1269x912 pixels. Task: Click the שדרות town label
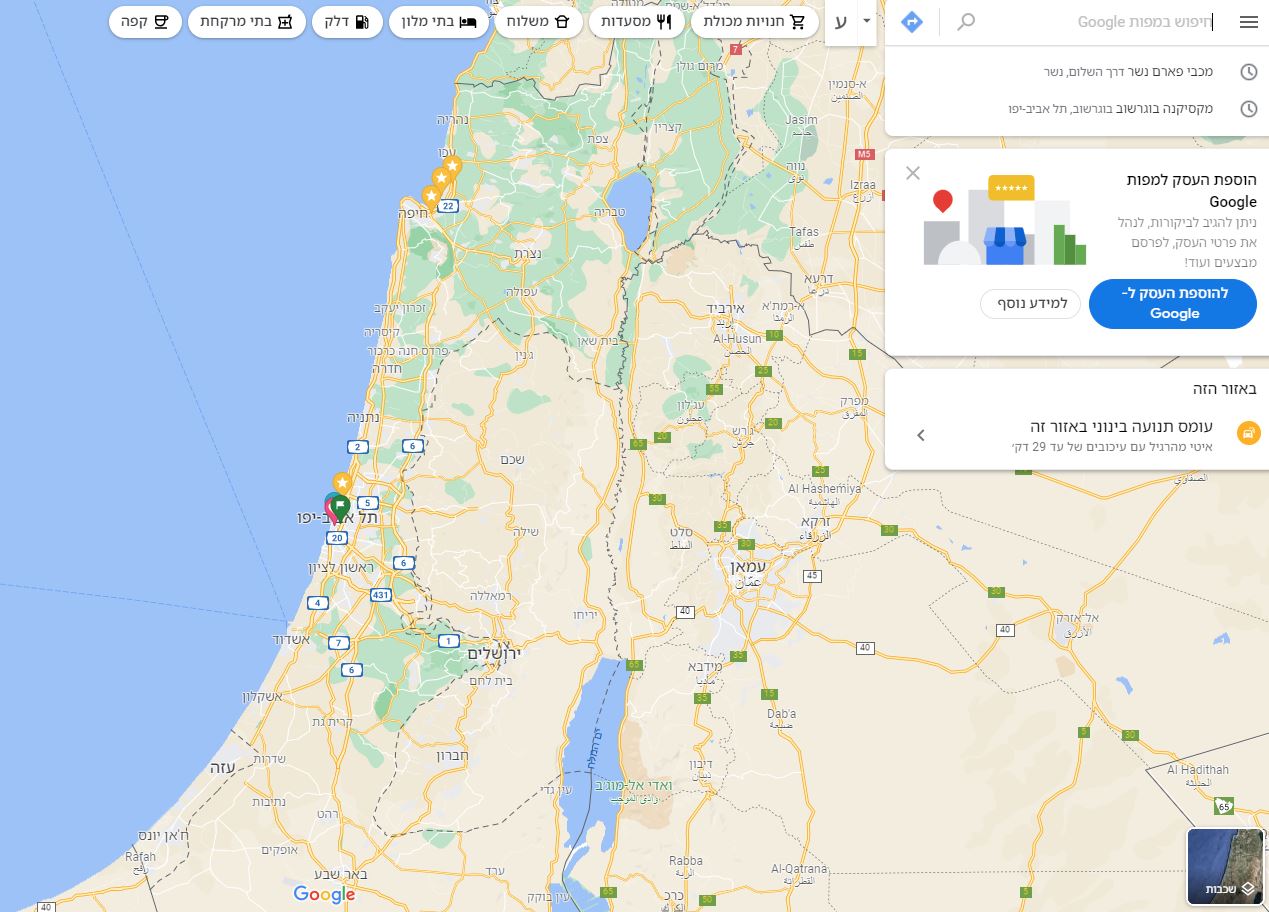(x=270, y=759)
